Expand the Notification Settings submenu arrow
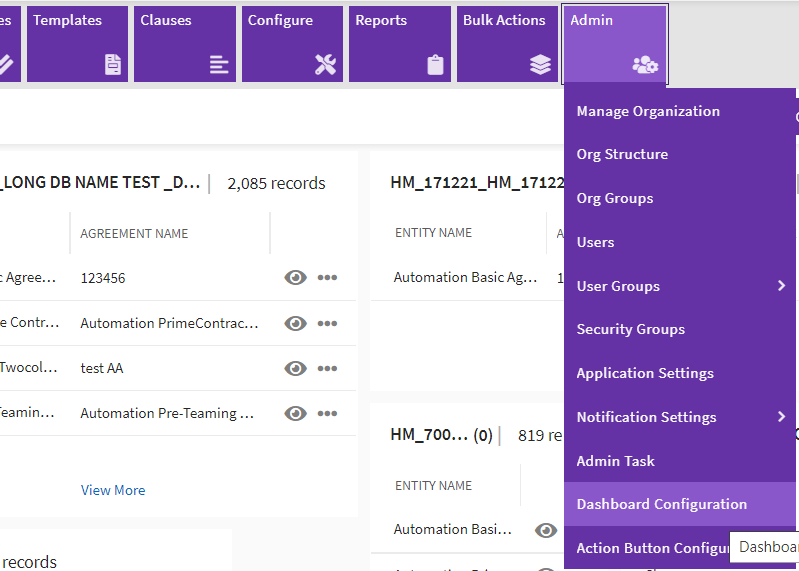799x571 pixels. [781, 417]
